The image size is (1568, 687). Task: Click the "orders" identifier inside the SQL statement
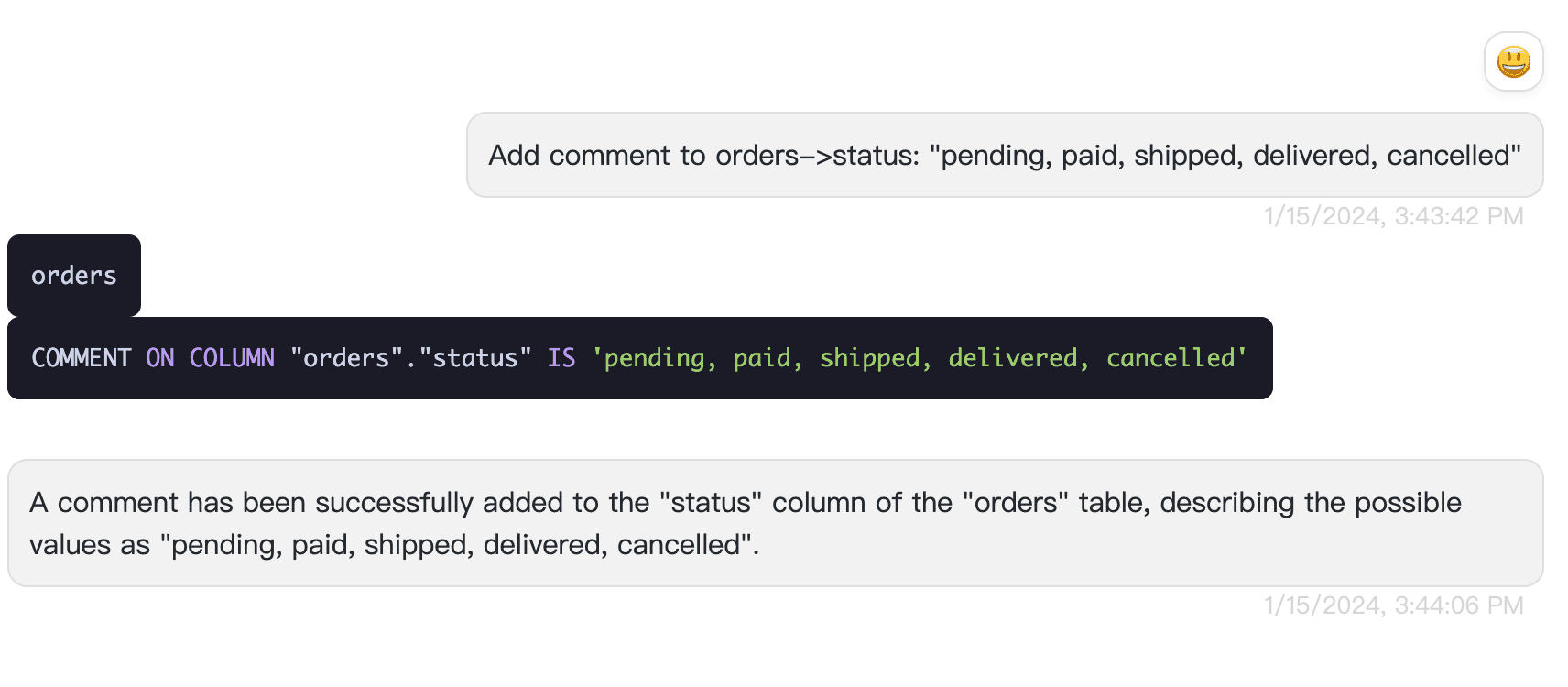[x=346, y=358]
